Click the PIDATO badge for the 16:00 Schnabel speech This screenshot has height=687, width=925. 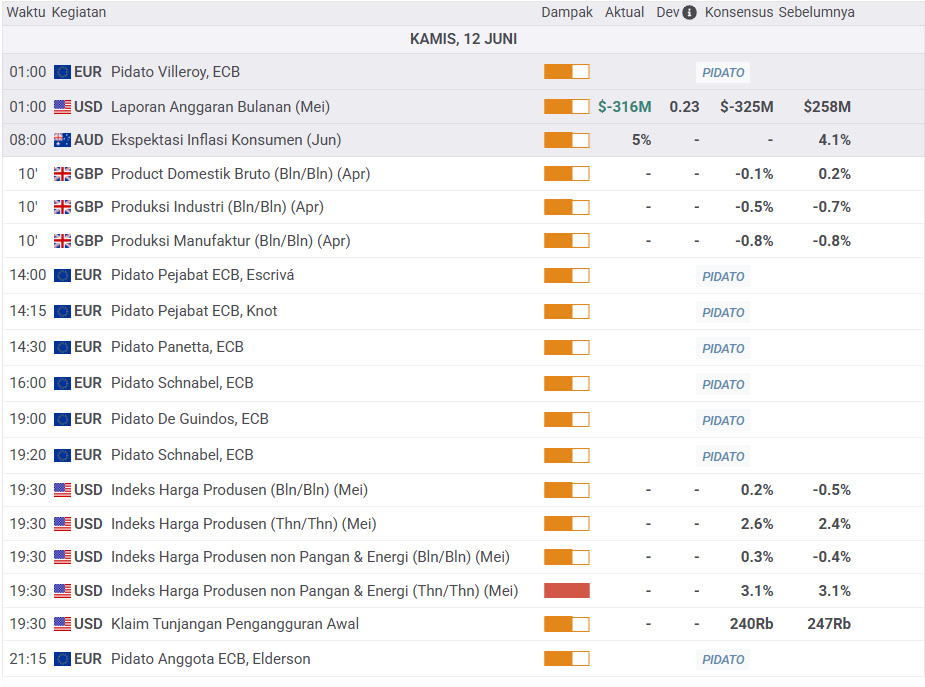click(723, 385)
